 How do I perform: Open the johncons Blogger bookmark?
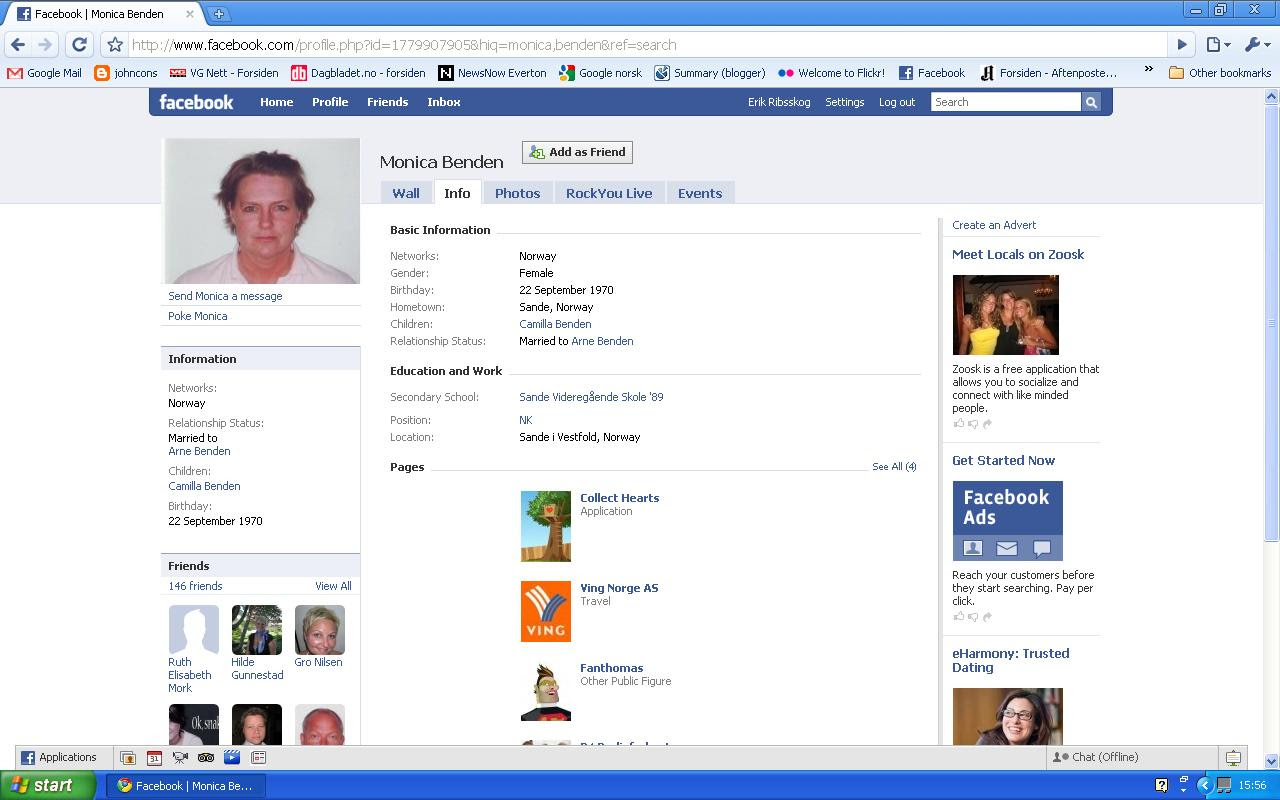pos(126,73)
